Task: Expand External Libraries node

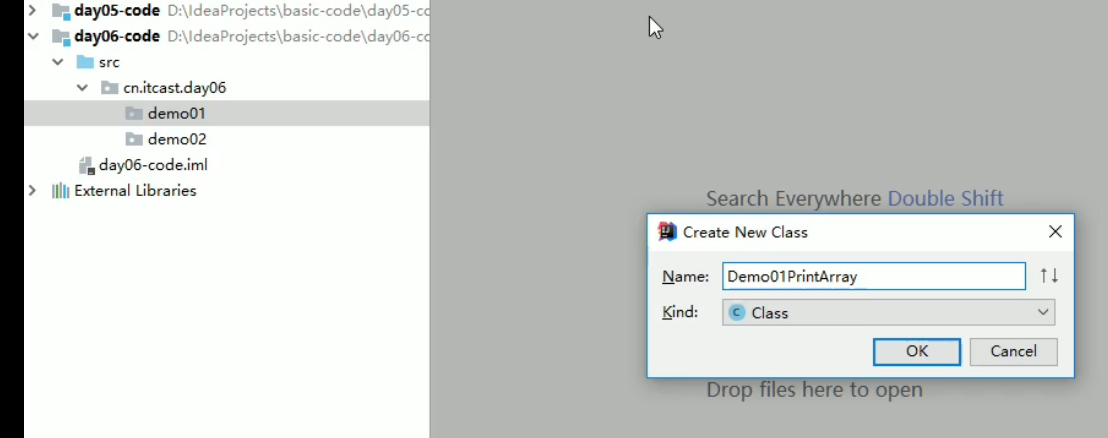Action: tap(33, 191)
